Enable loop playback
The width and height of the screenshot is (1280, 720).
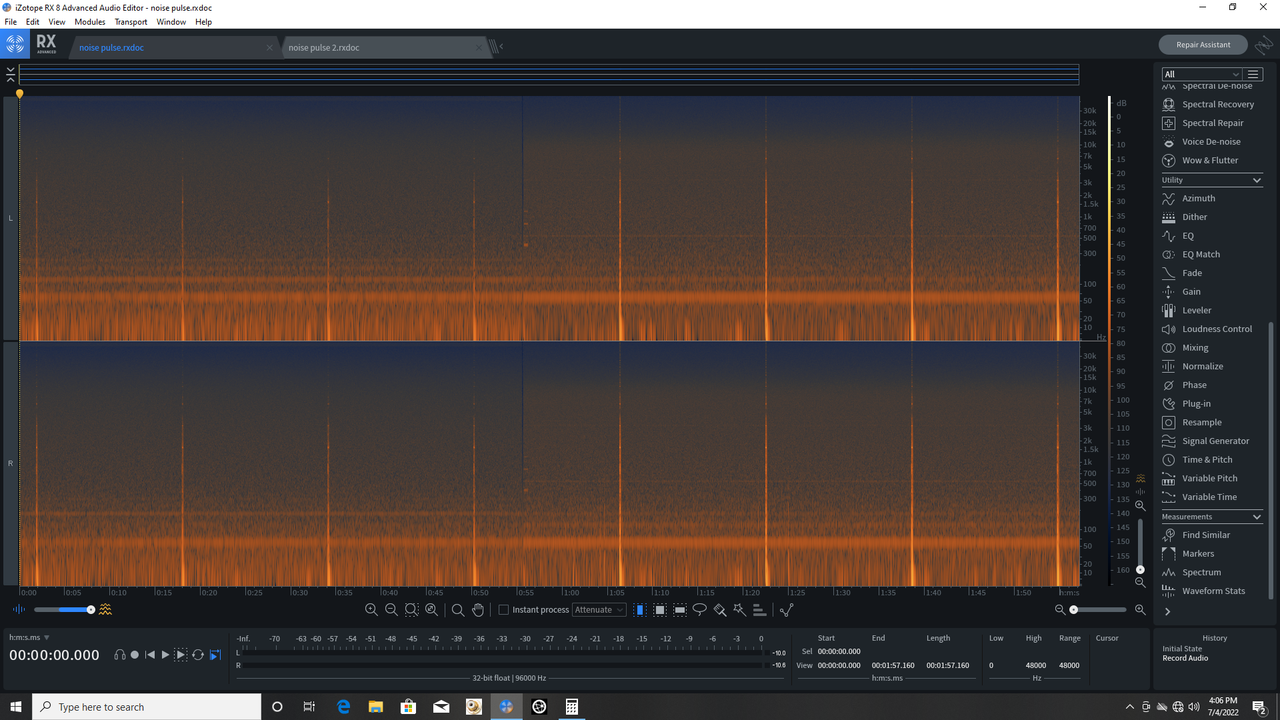tap(197, 655)
